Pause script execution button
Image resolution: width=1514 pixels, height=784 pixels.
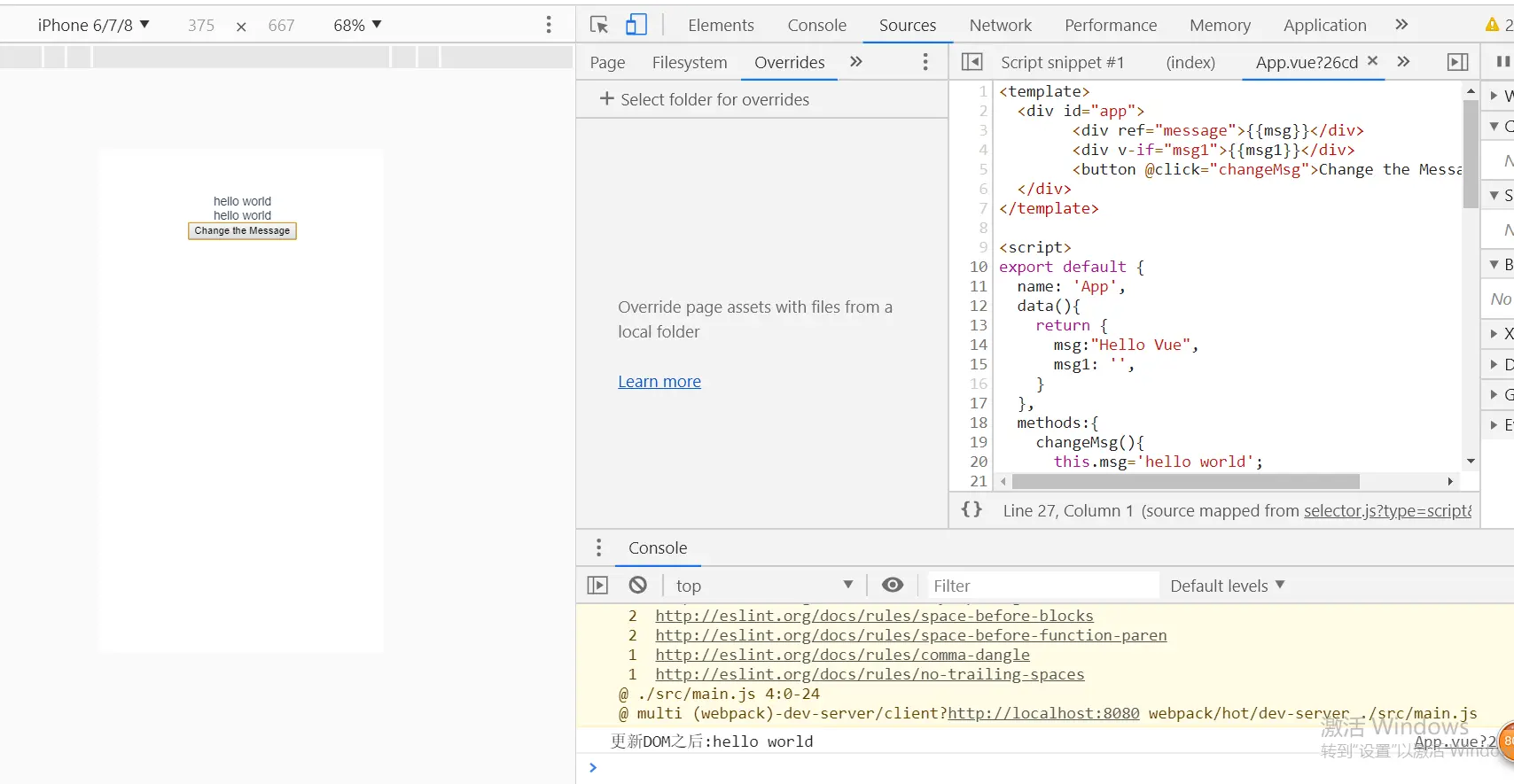[1502, 62]
